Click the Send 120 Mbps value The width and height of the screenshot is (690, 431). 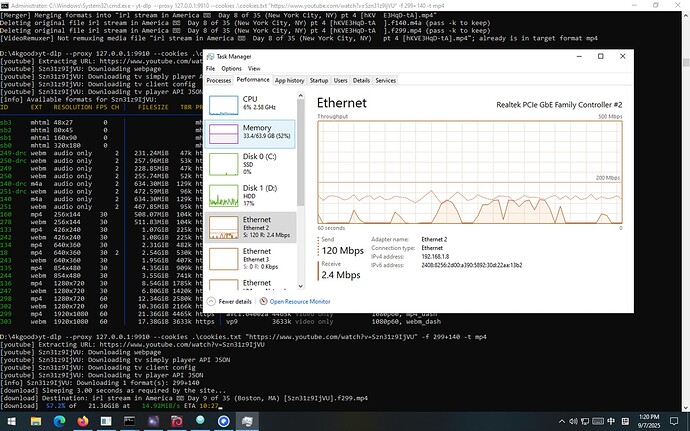click(x=342, y=250)
